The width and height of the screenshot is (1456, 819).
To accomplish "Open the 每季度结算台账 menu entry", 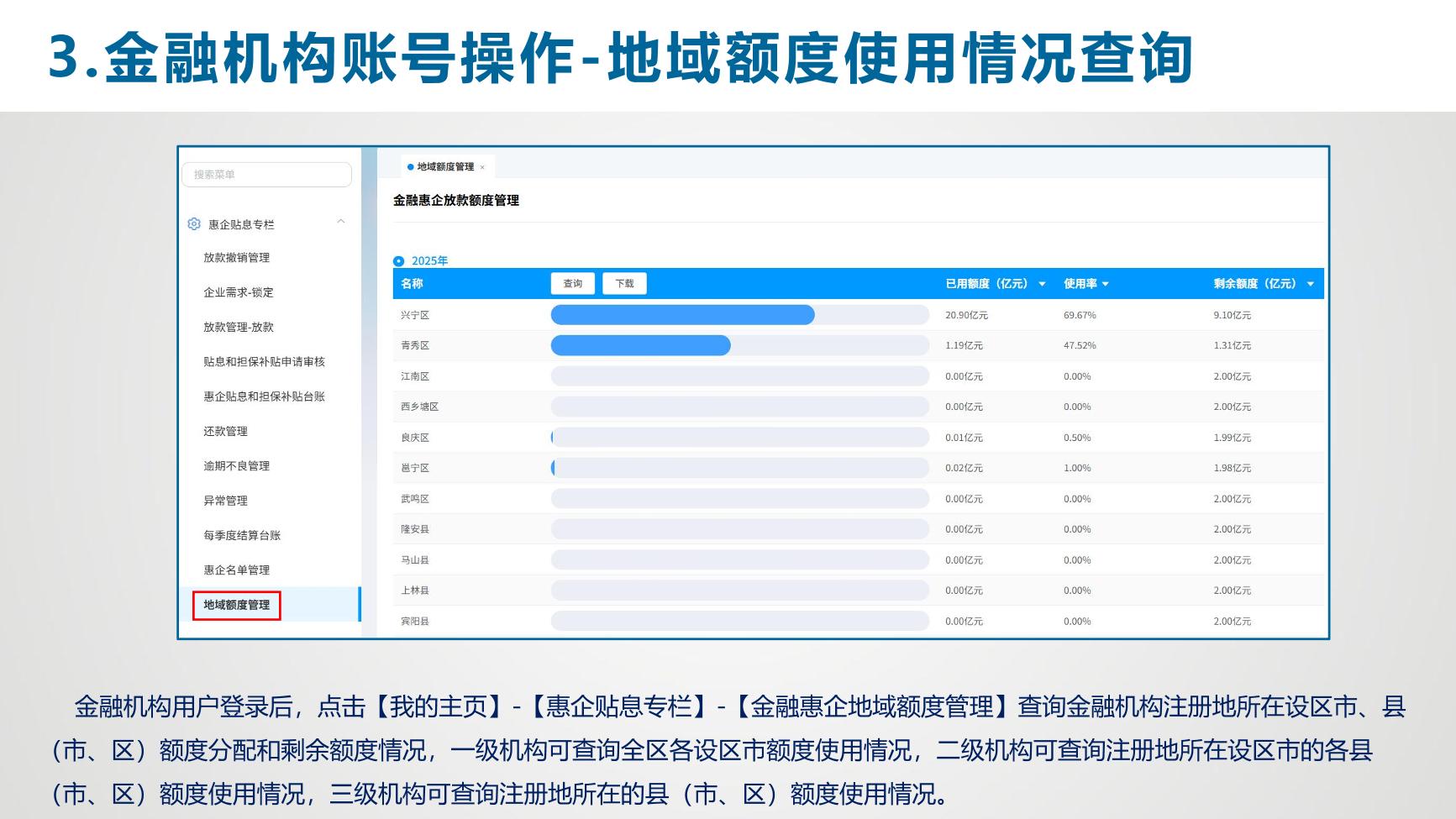I will click(242, 535).
